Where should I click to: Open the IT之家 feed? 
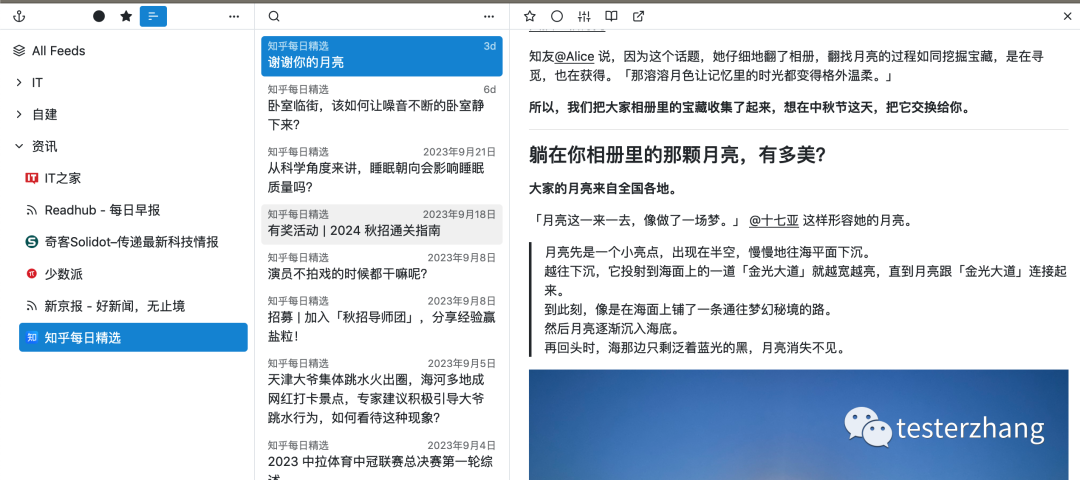[x=133, y=178]
